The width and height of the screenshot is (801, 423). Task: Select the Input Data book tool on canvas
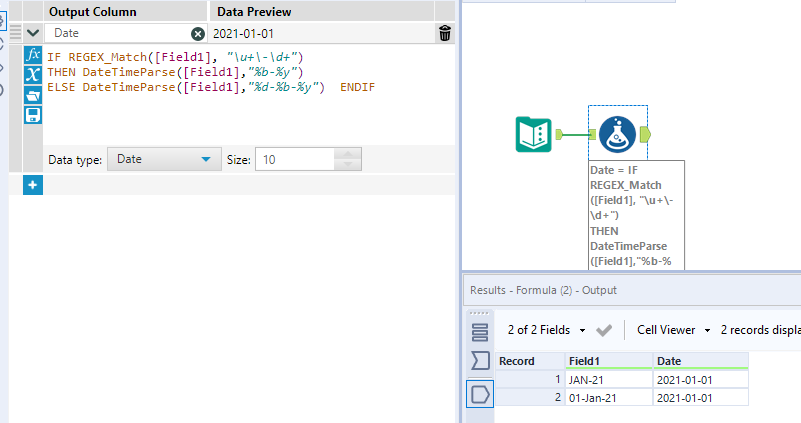533,134
